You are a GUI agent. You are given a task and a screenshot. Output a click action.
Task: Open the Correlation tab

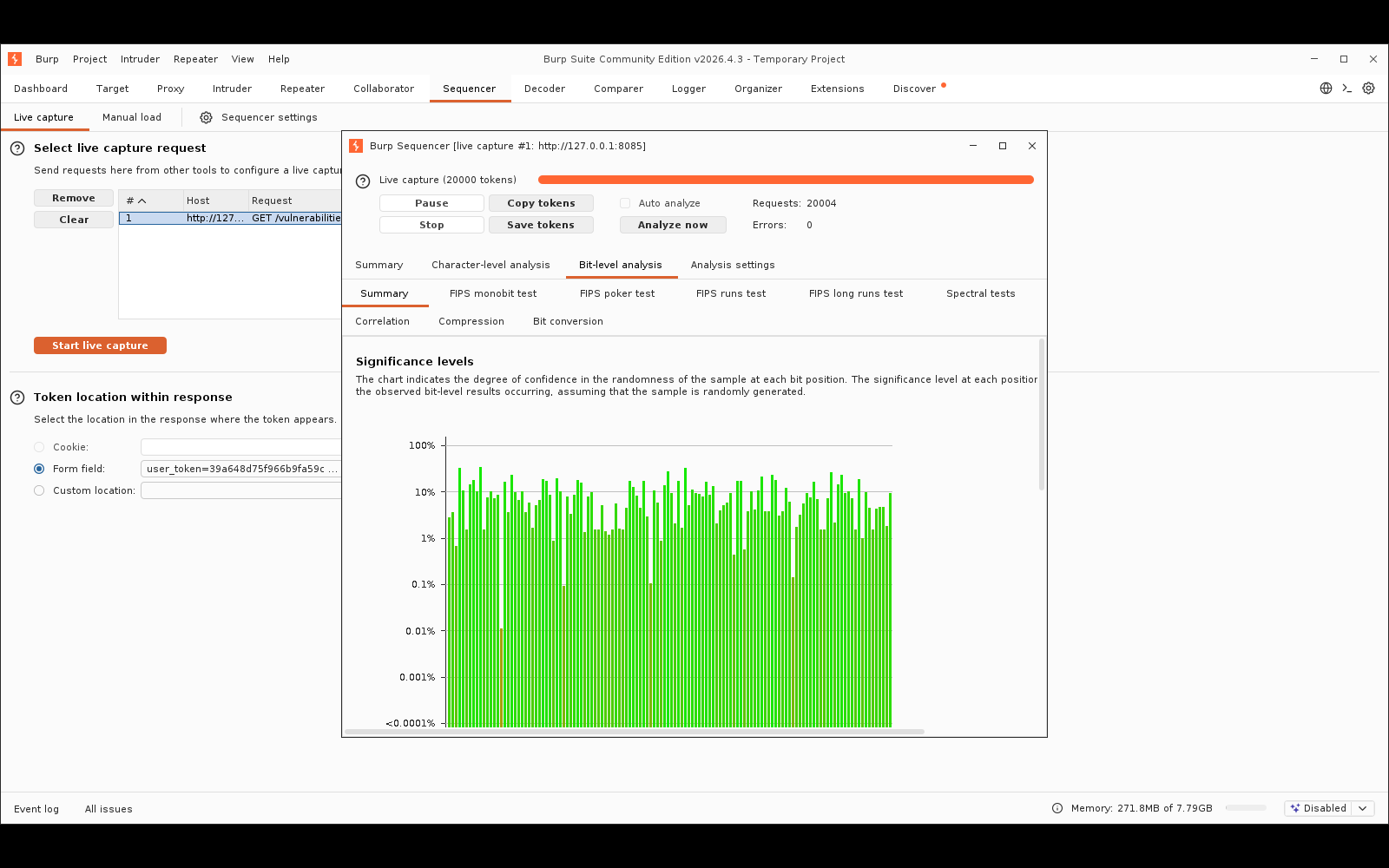point(382,321)
